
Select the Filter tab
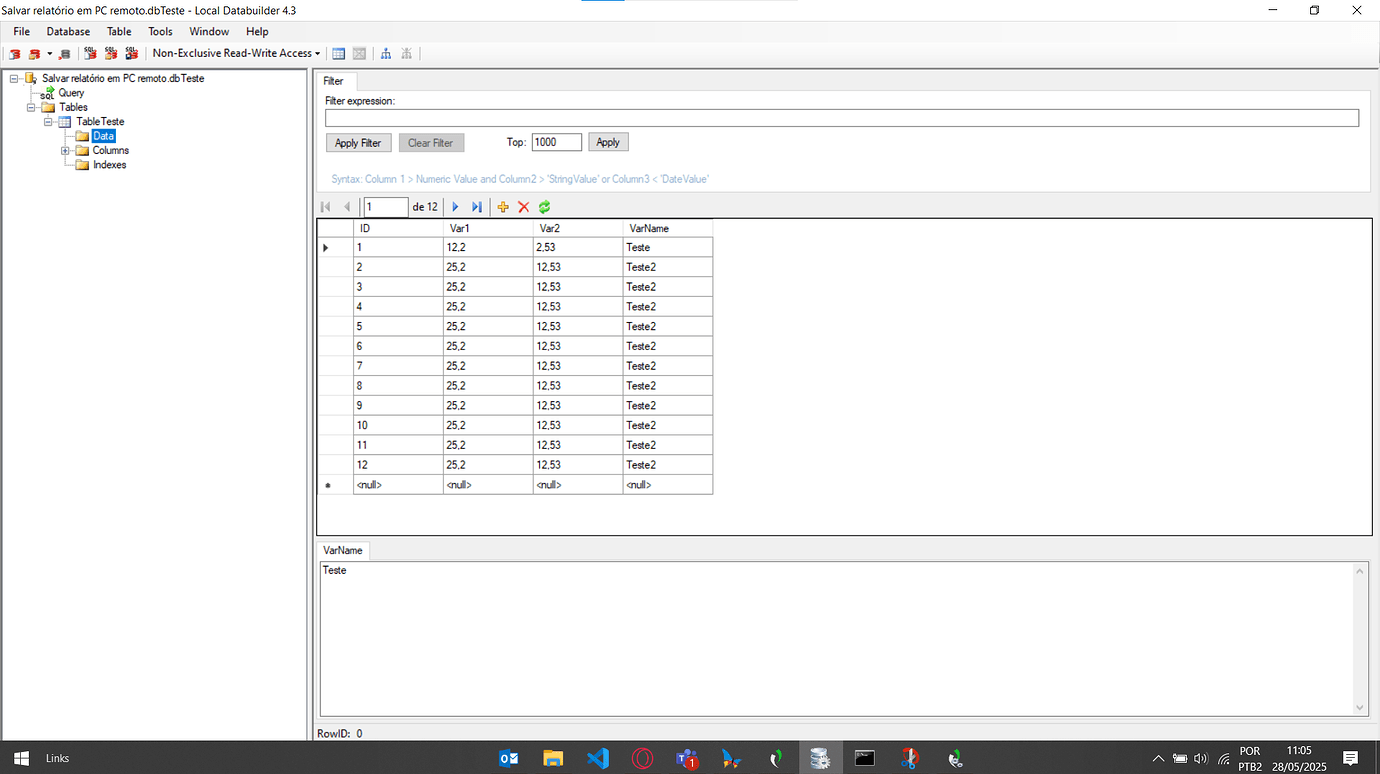click(x=333, y=81)
